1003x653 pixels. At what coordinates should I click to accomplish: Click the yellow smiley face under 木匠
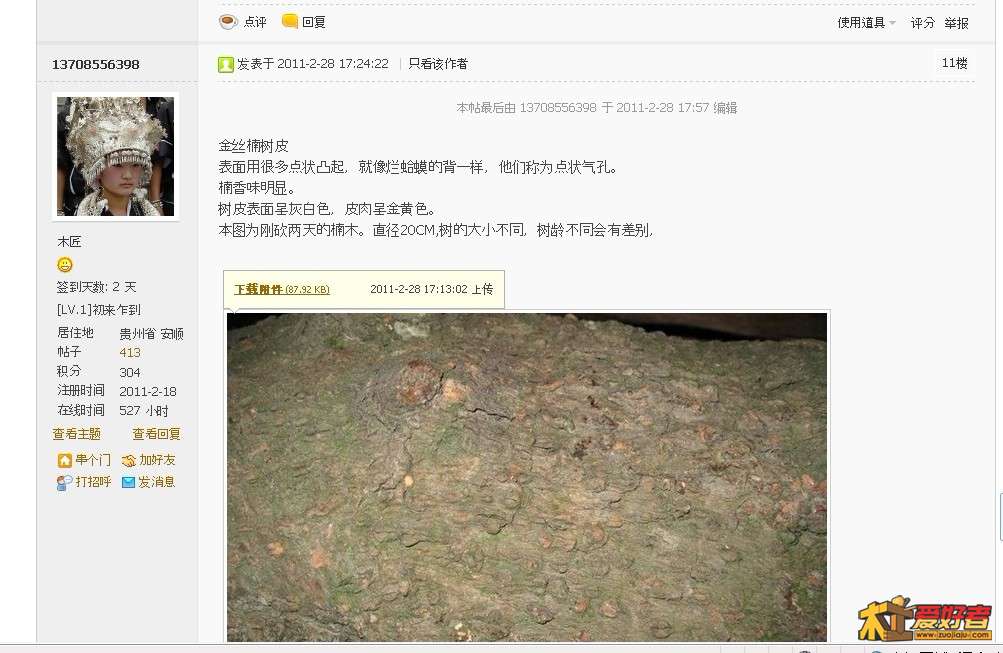[x=65, y=264]
